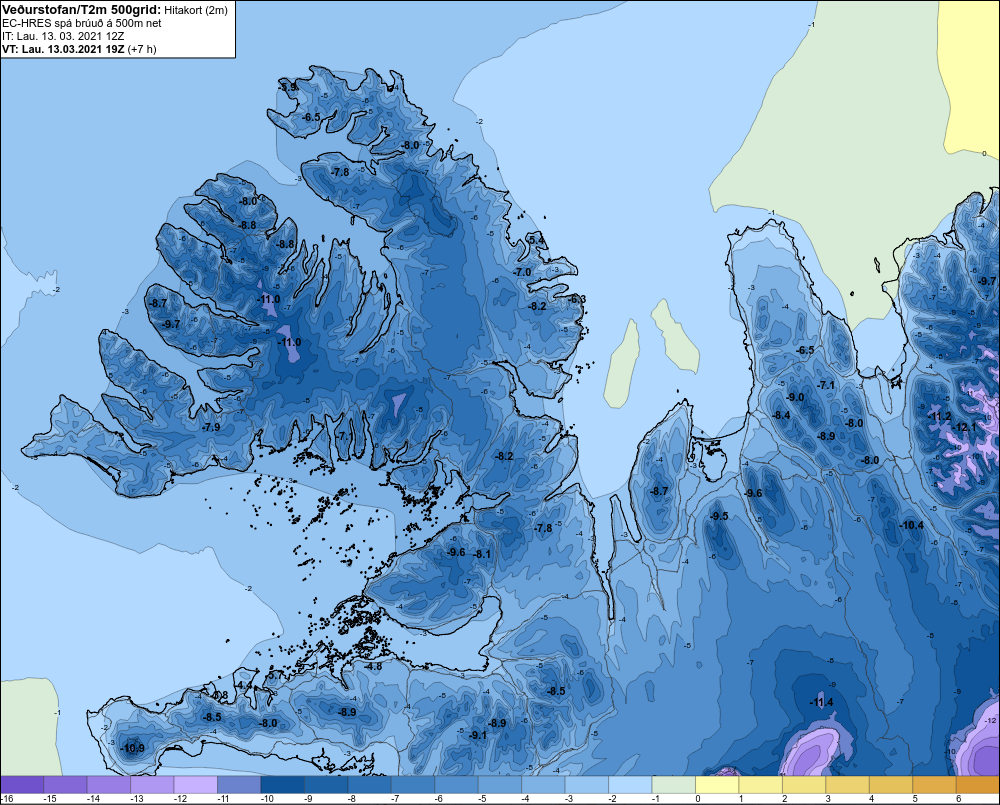The width and height of the screenshot is (1000, 805).
Task: Click the '-8' legend tick label
Action: pos(351,799)
